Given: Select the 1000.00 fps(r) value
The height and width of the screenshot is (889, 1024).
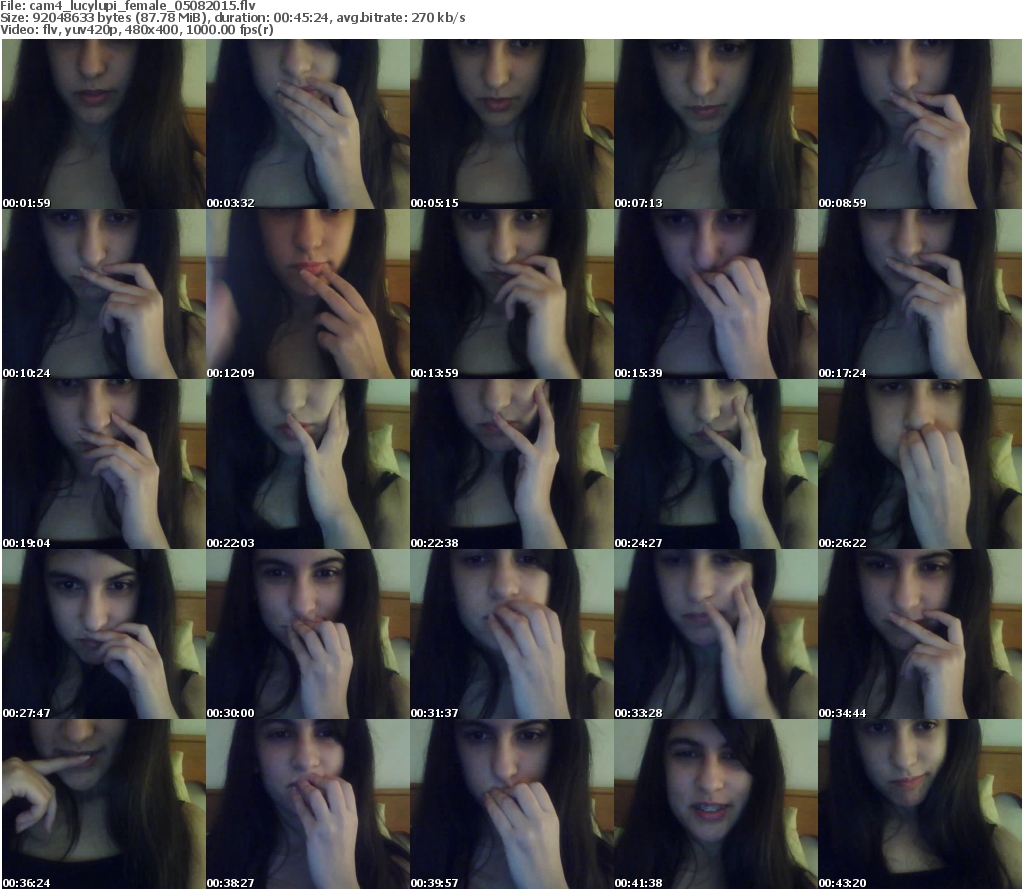Looking at the screenshot, I should coord(229,29).
